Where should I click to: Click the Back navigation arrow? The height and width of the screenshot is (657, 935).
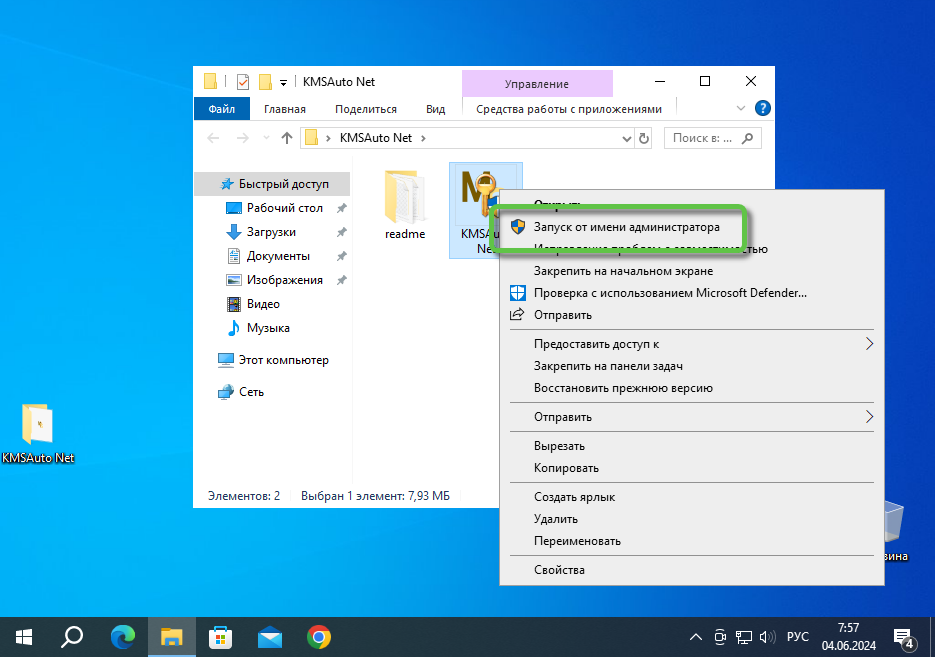(213, 138)
